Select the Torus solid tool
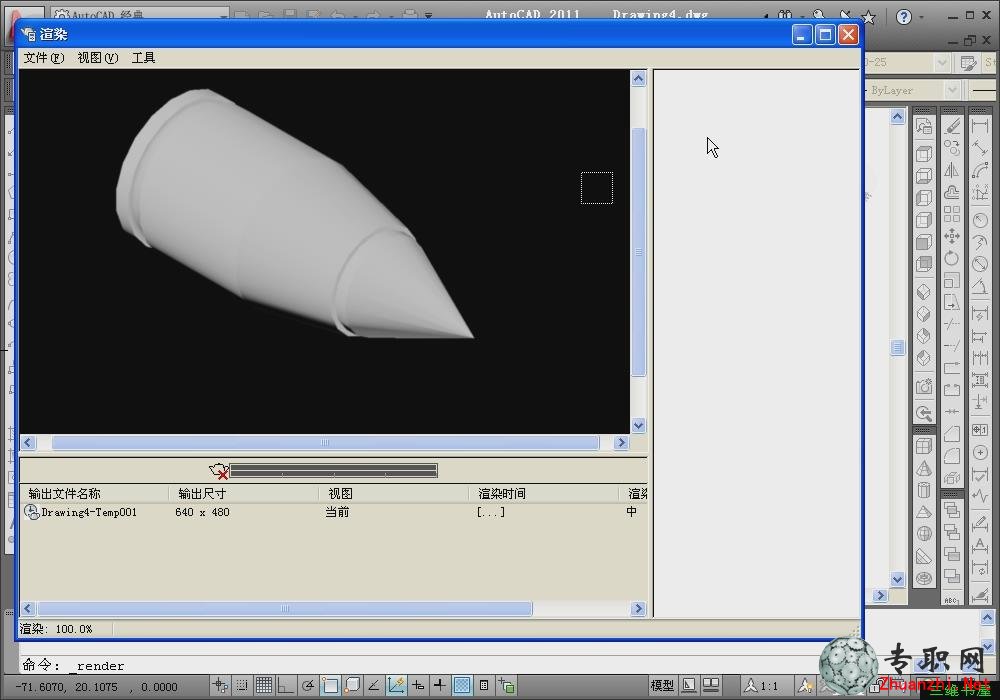 tap(924, 578)
